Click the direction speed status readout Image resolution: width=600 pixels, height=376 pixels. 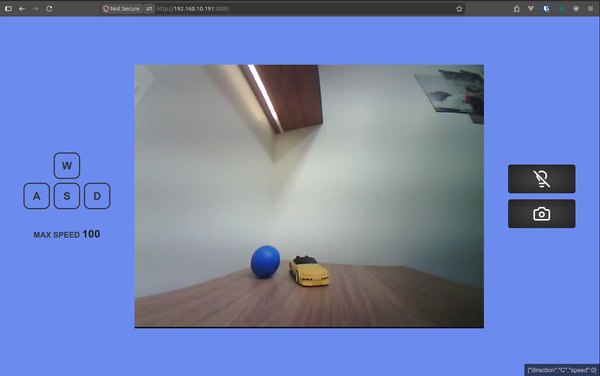(x=562, y=370)
